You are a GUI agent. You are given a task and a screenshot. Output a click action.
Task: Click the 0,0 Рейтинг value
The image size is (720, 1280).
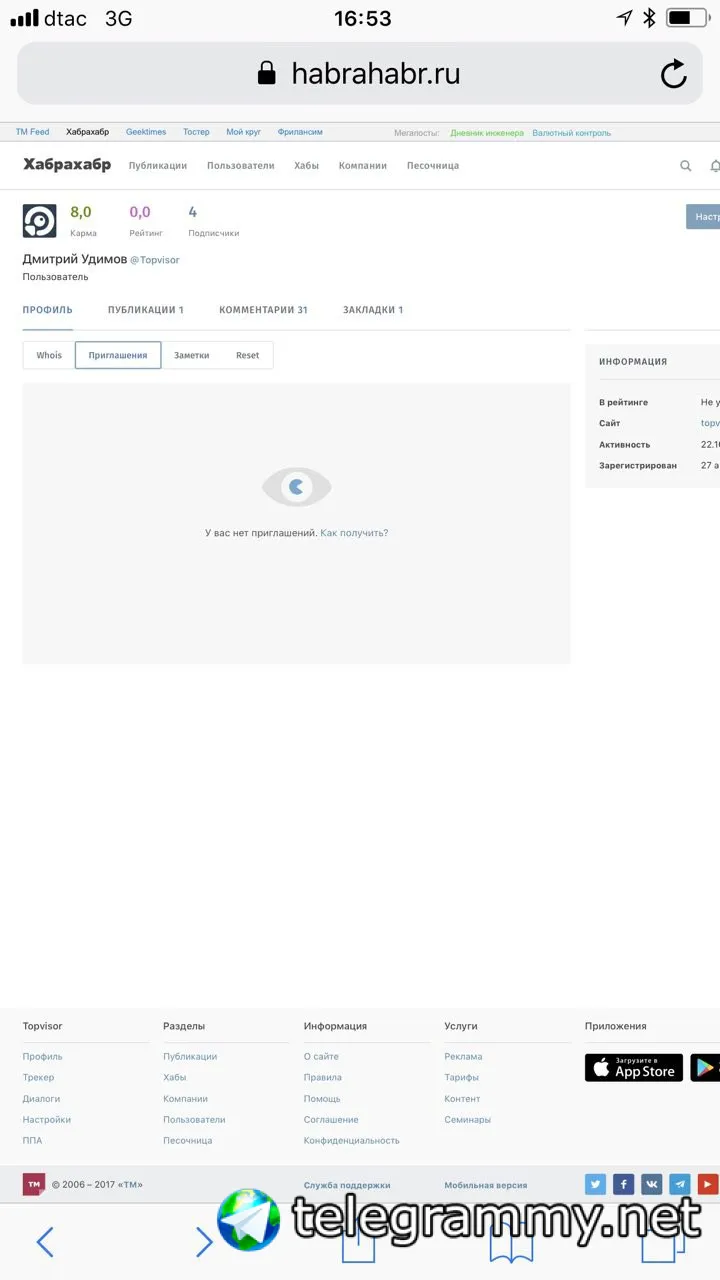click(x=140, y=212)
